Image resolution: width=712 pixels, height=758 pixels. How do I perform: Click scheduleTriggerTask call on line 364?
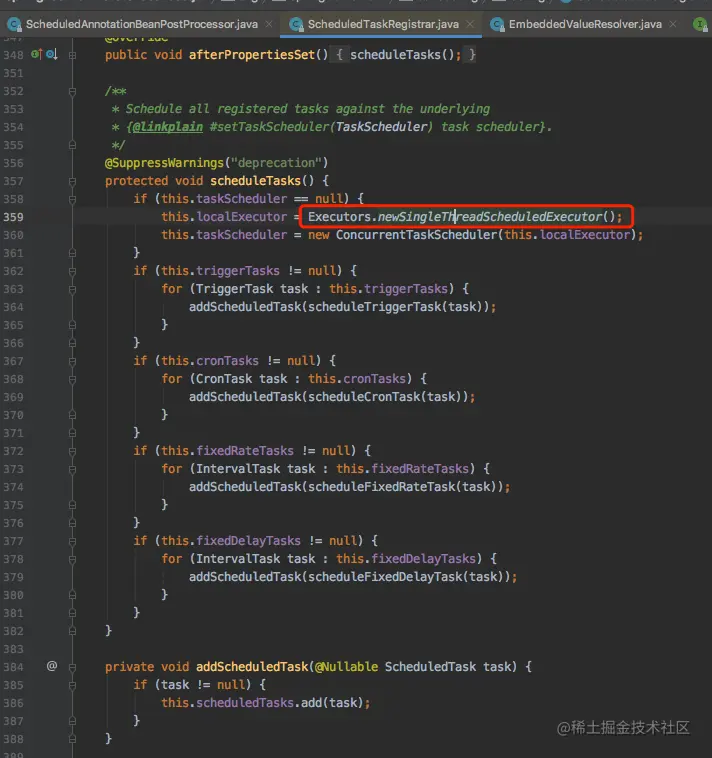click(375, 307)
